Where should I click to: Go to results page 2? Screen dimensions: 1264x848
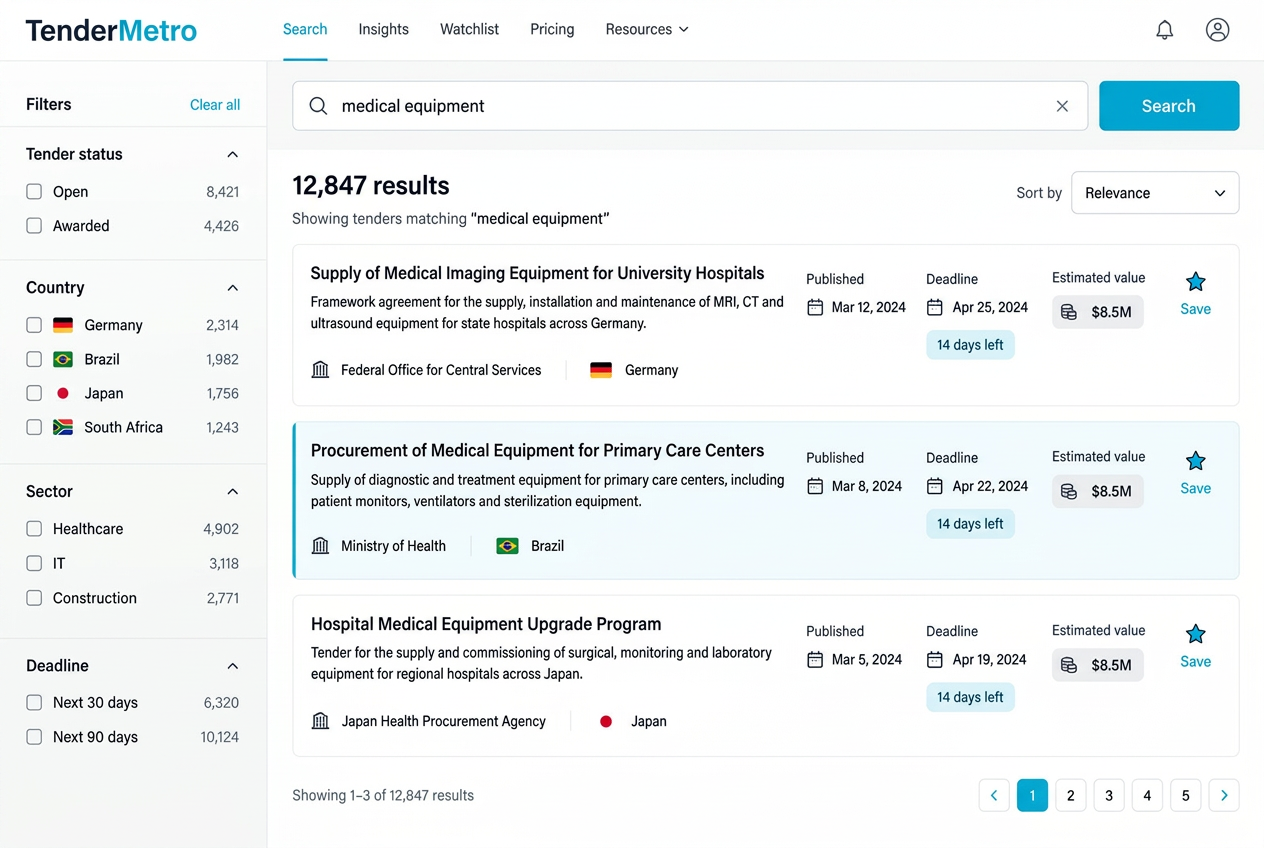1070,795
